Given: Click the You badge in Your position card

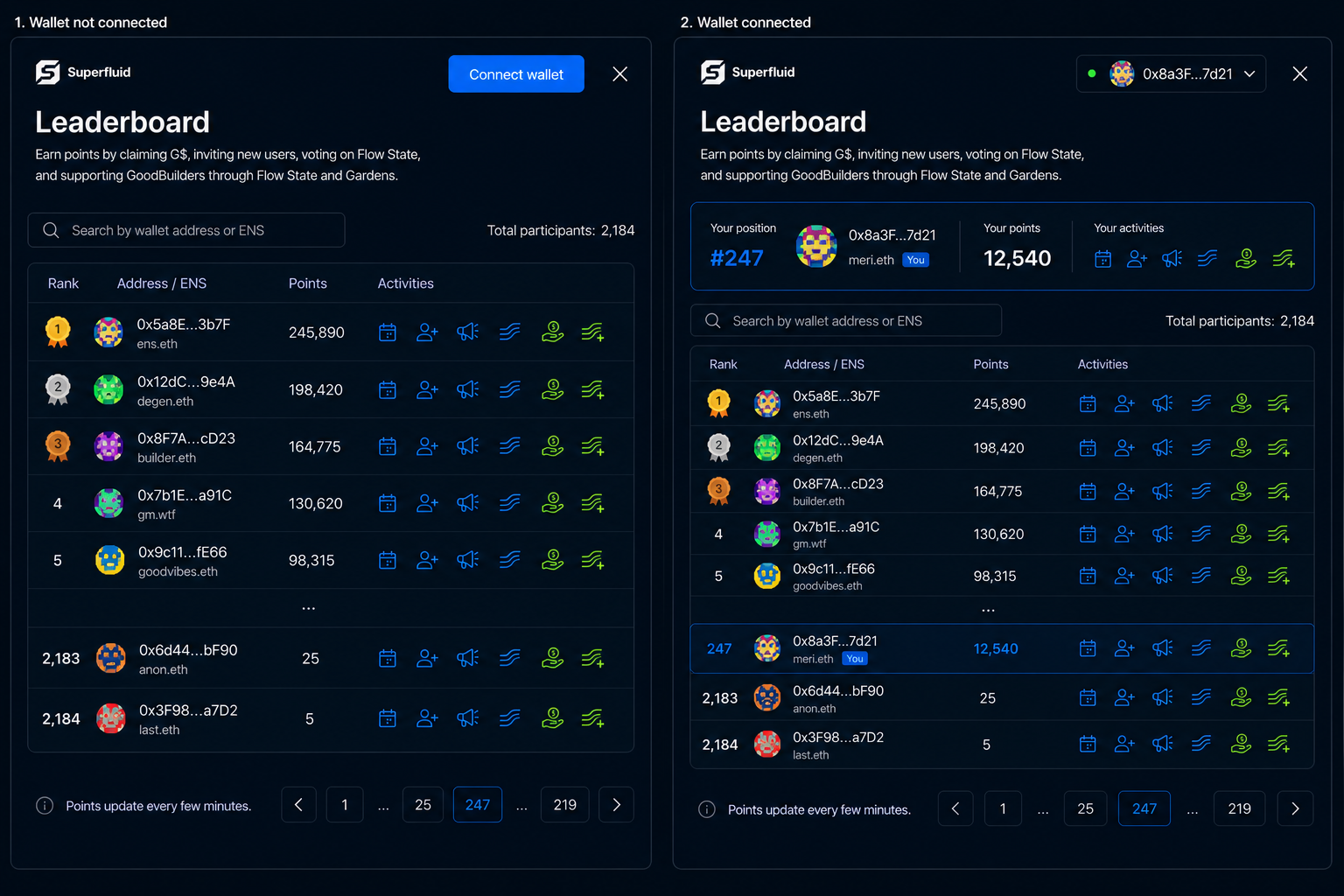Looking at the screenshot, I should click(x=916, y=260).
